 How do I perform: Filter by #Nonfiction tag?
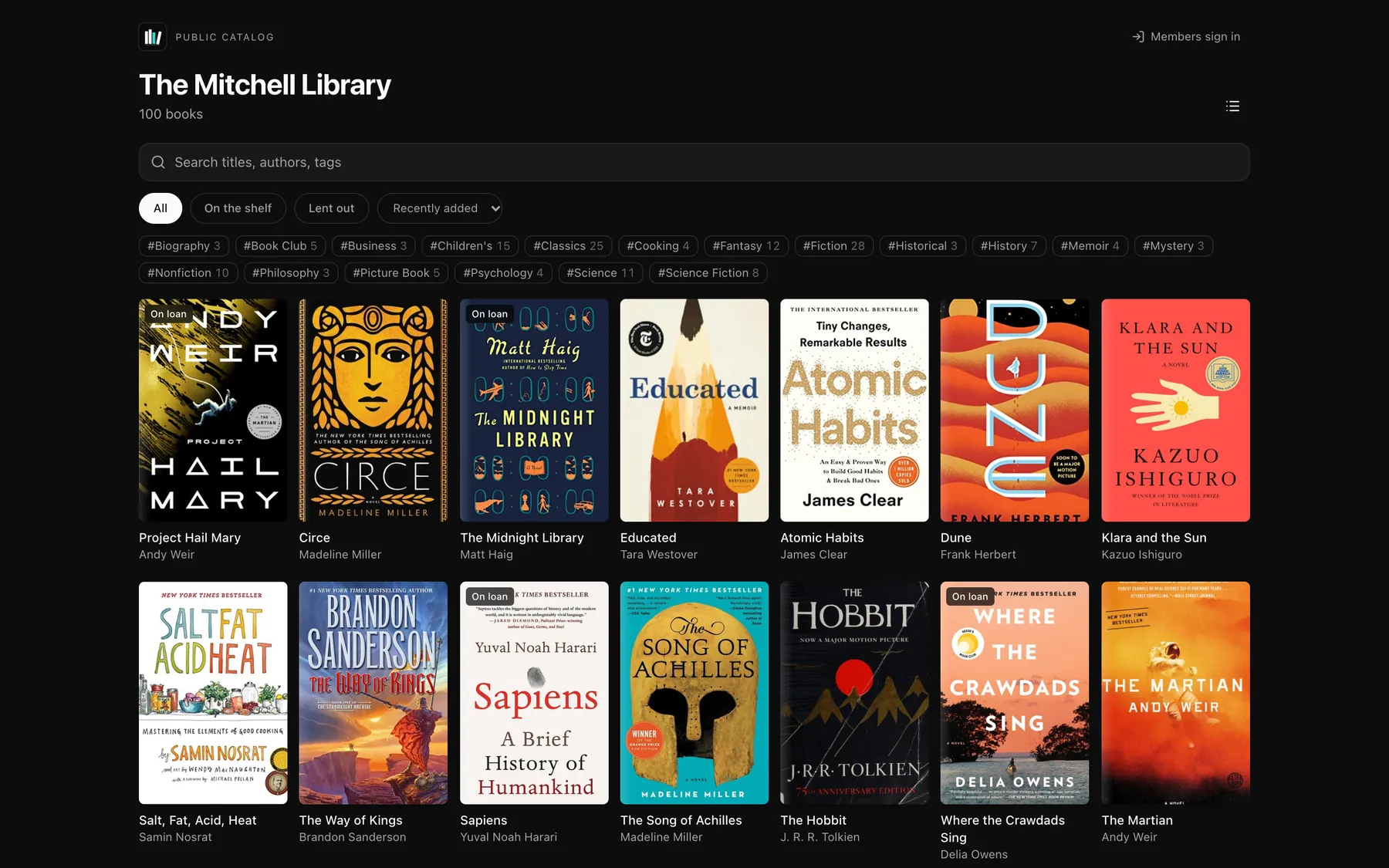coord(188,273)
